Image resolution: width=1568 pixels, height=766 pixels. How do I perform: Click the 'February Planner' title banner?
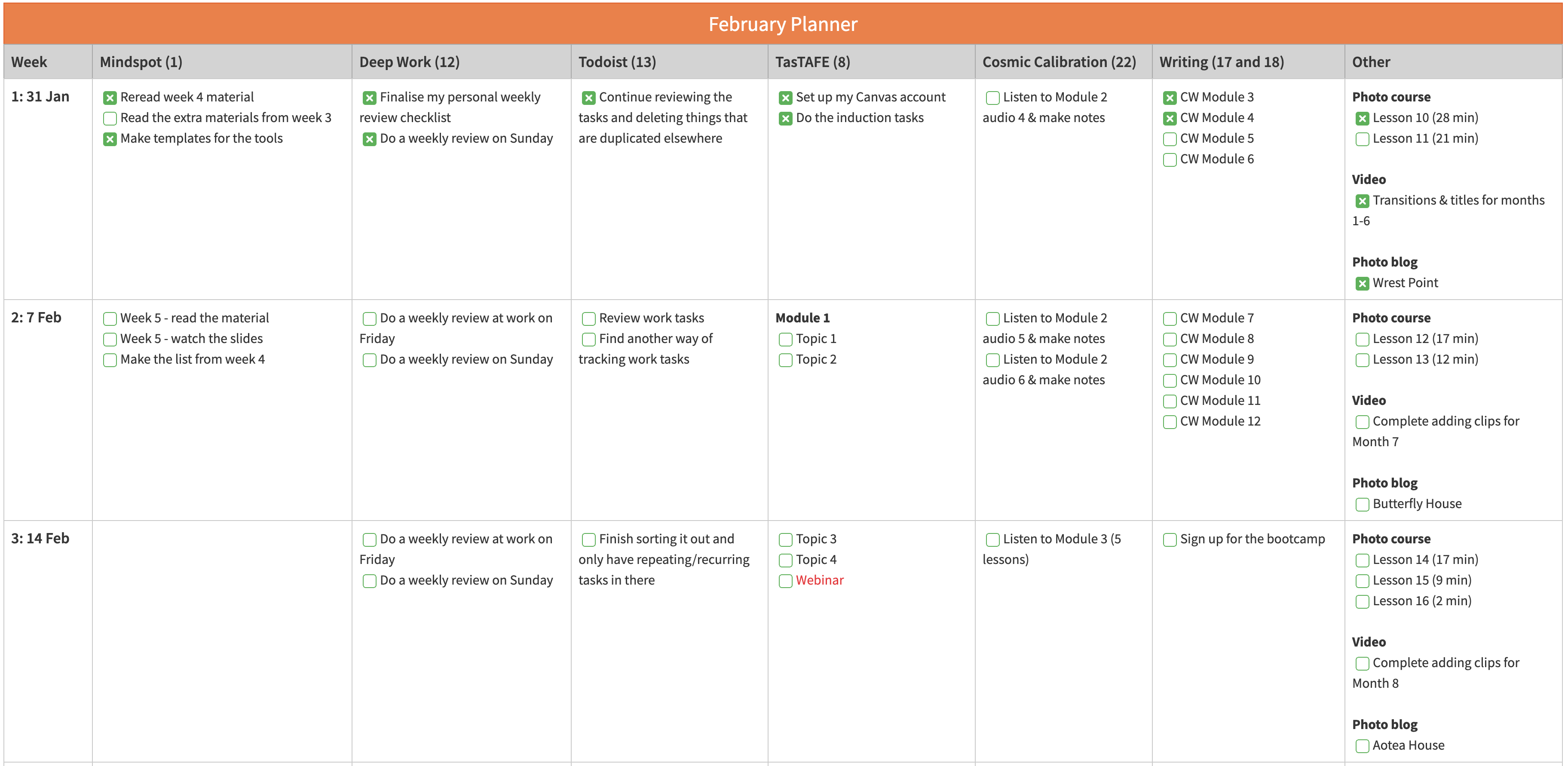783,25
